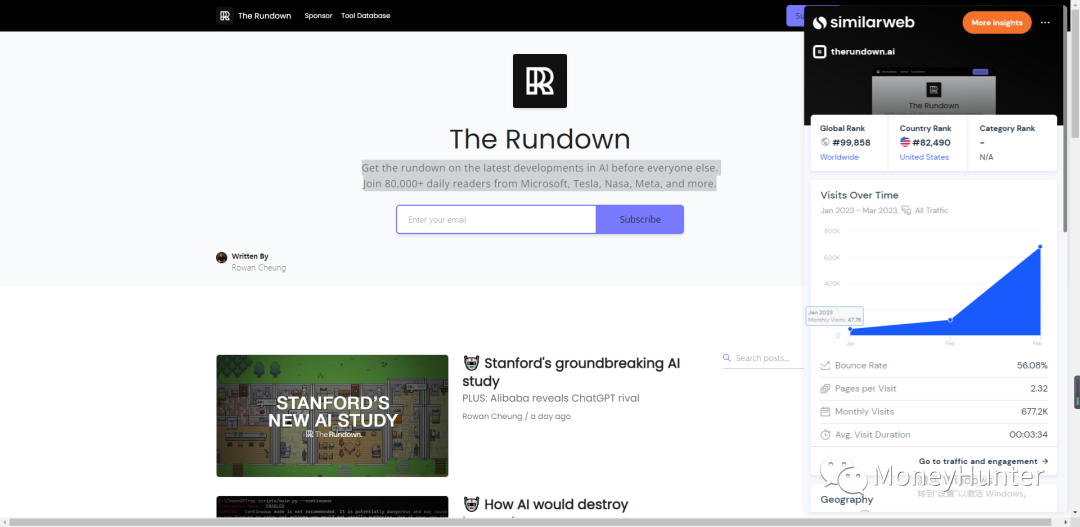Click the 677.2K Monthly Visits value
The height and width of the screenshot is (527, 1080).
[1033, 412]
